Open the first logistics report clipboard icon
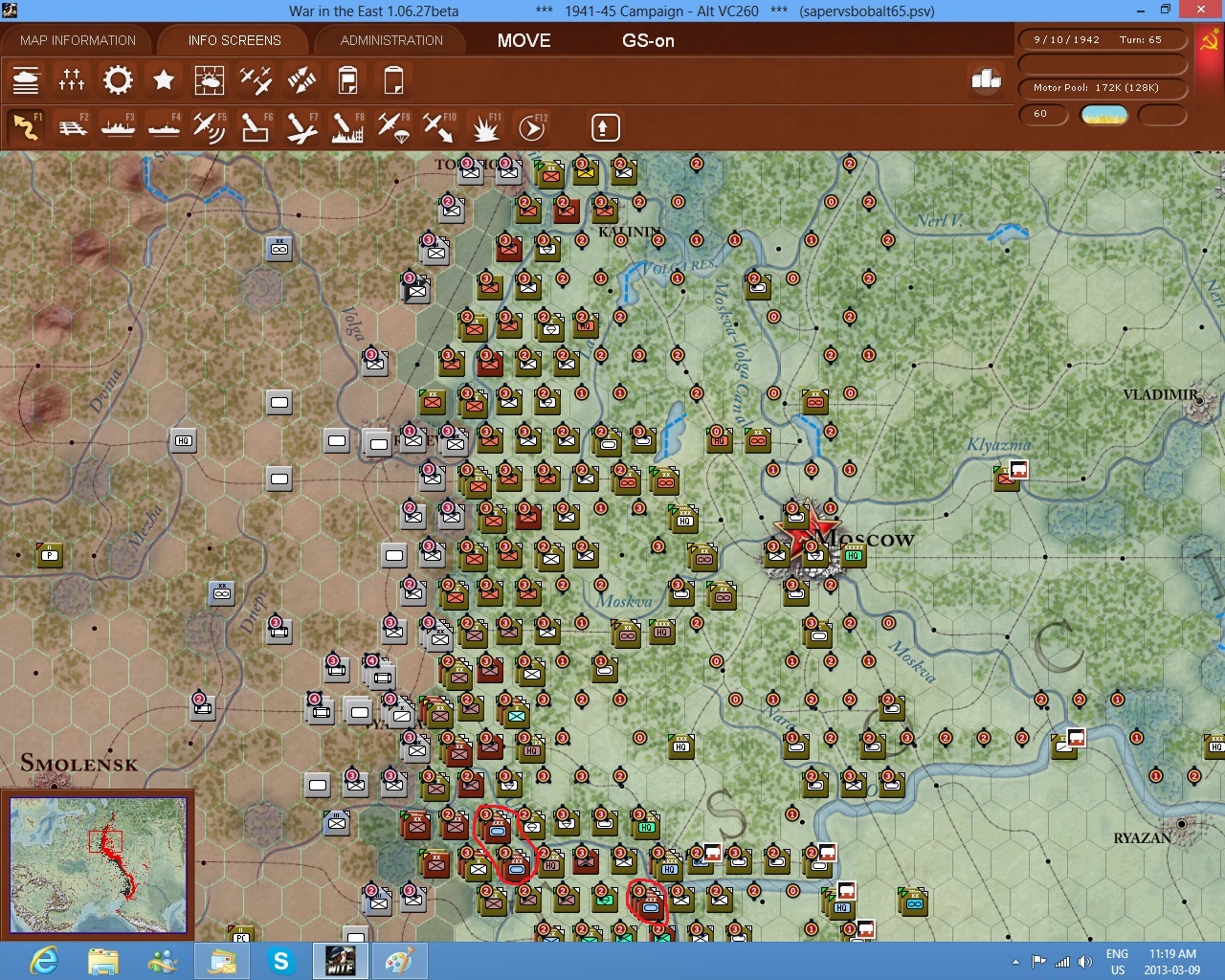The image size is (1225, 980). 348,80
